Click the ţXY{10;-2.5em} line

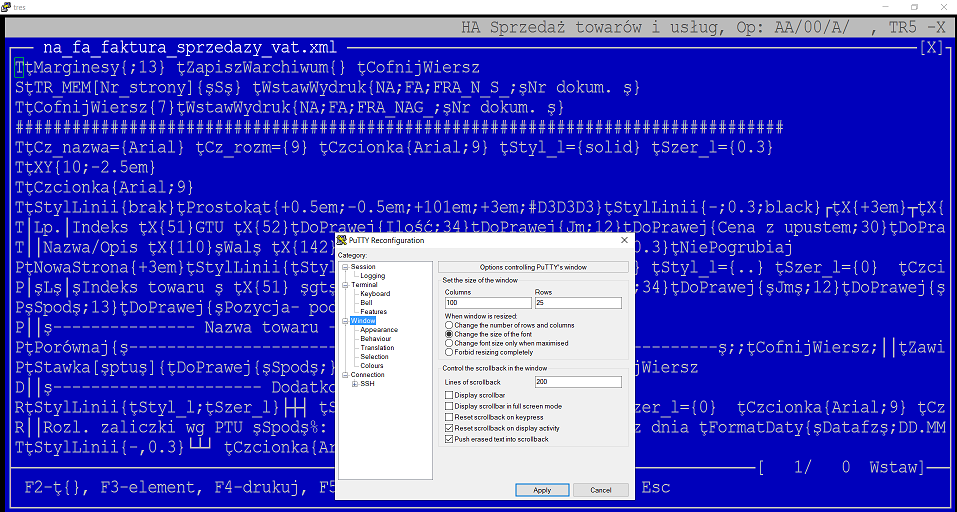point(90,167)
